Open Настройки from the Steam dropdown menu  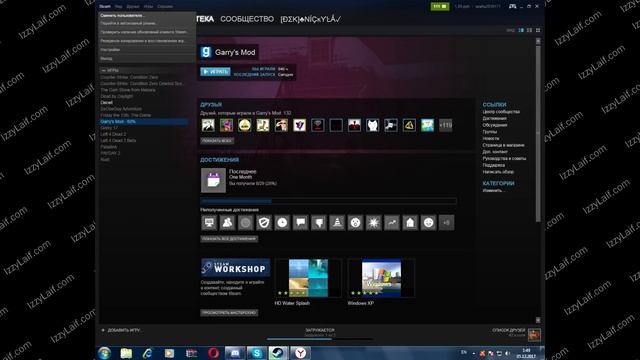[x=110, y=50]
